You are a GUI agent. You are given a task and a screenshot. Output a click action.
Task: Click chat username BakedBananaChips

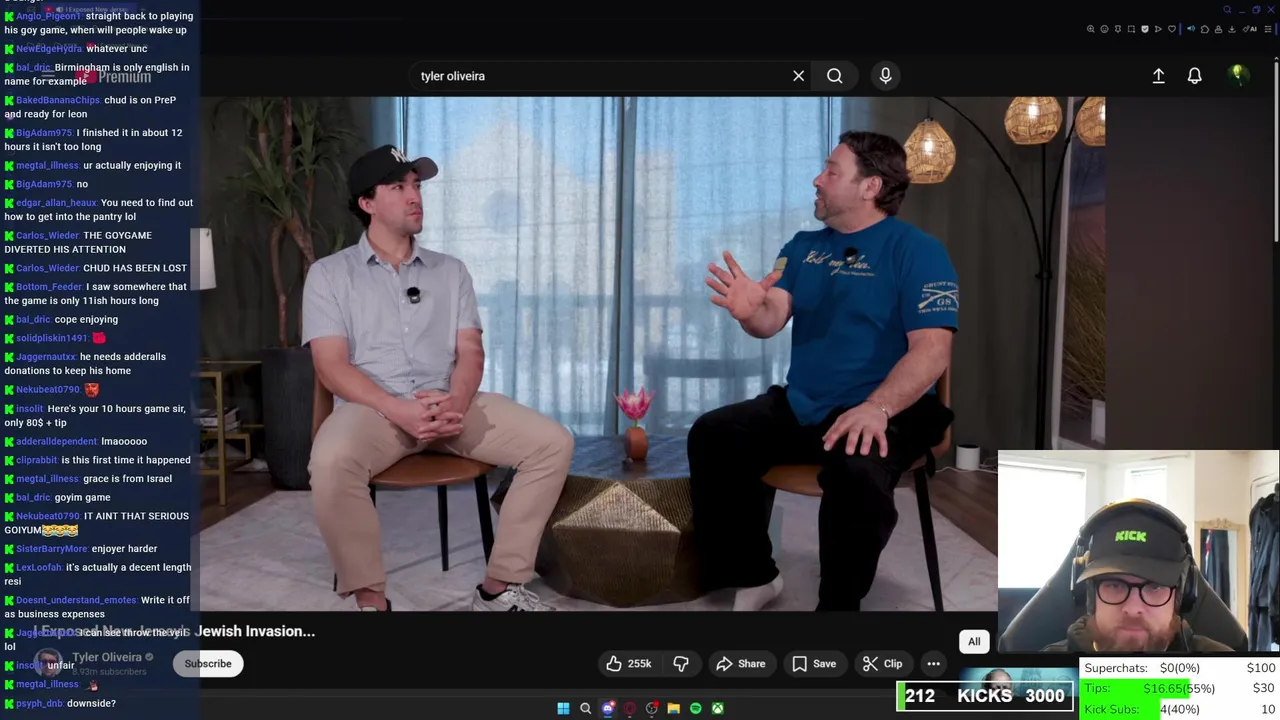pyautogui.click(x=58, y=100)
